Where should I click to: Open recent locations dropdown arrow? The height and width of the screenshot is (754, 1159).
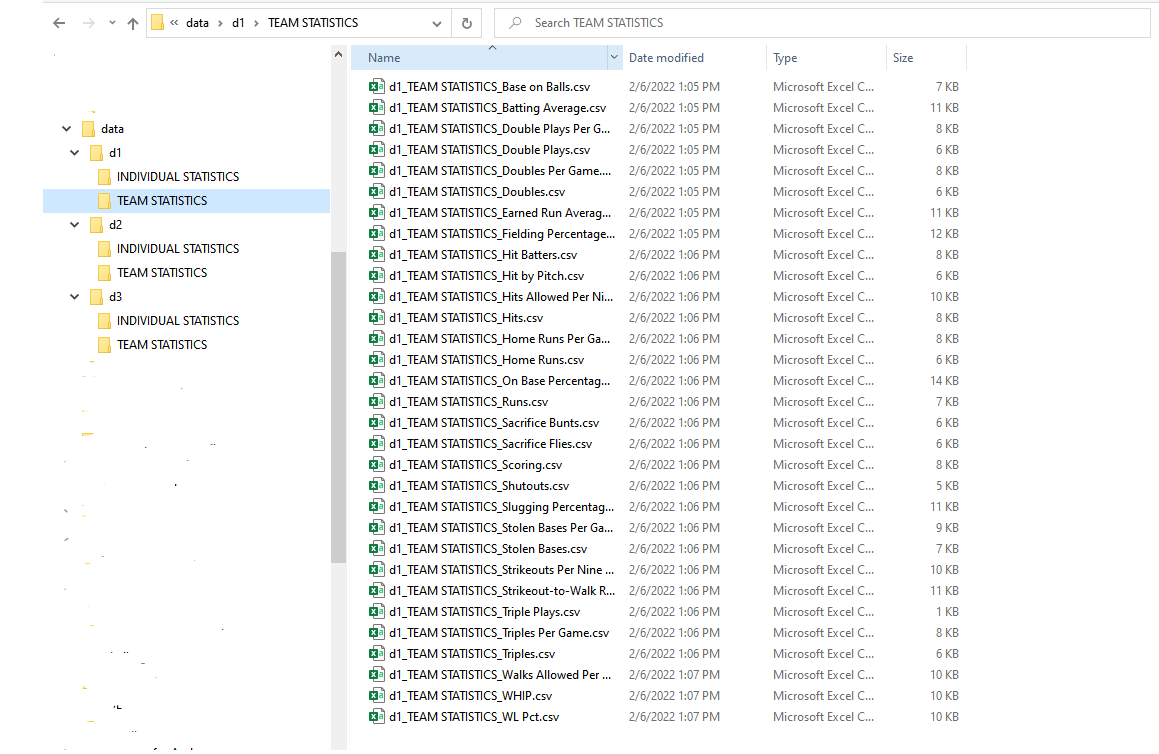click(x=112, y=23)
